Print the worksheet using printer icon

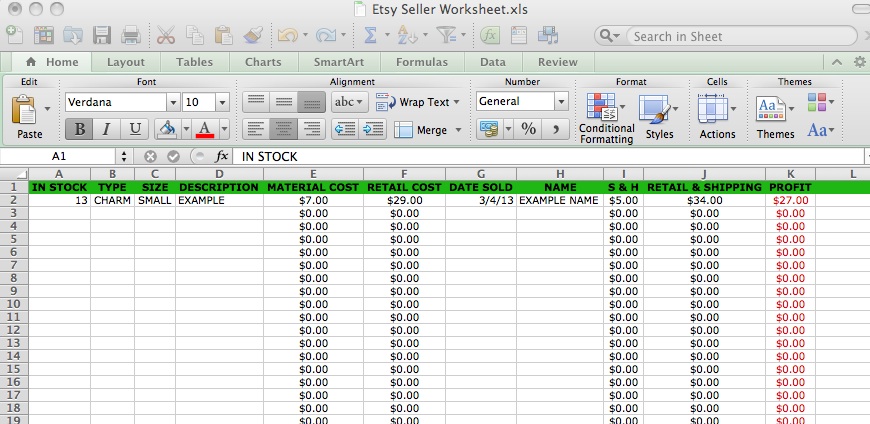(x=131, y=36)
